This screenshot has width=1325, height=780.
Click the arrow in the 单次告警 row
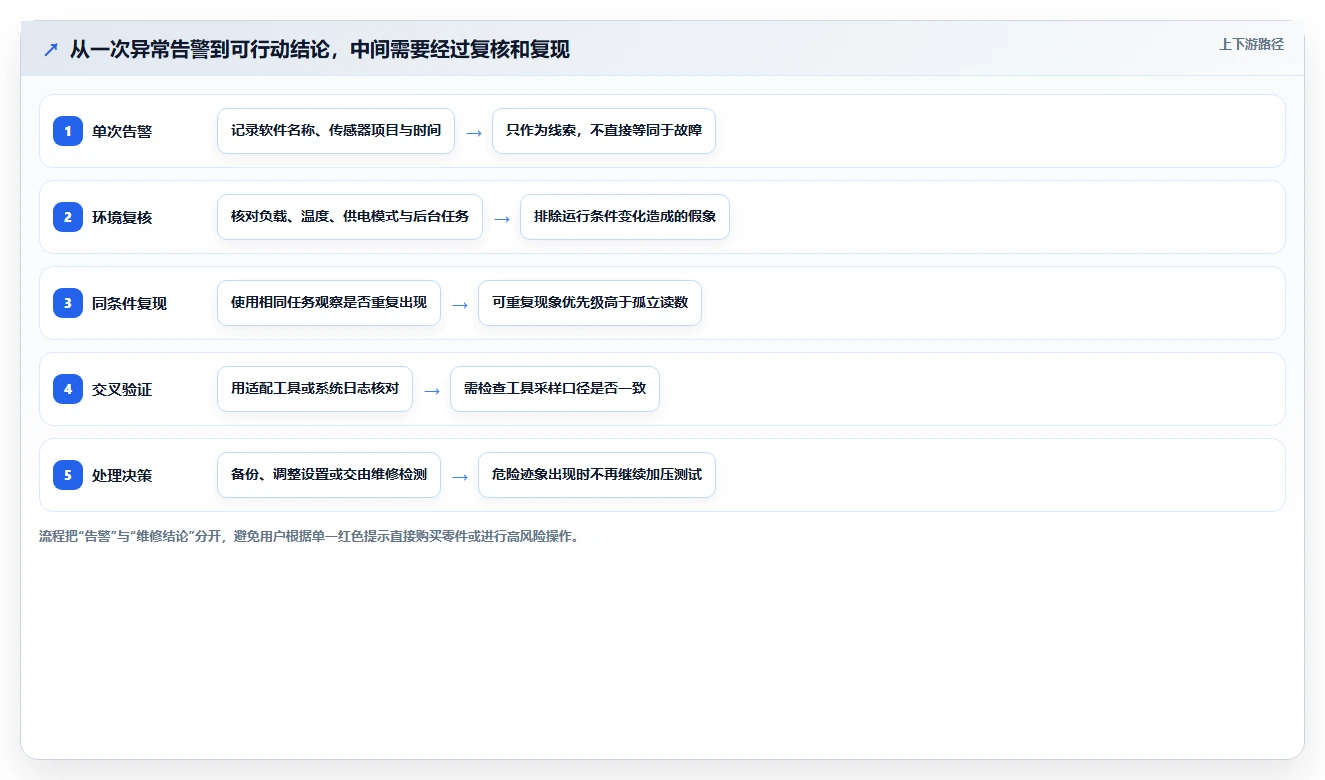click(474, 132)
